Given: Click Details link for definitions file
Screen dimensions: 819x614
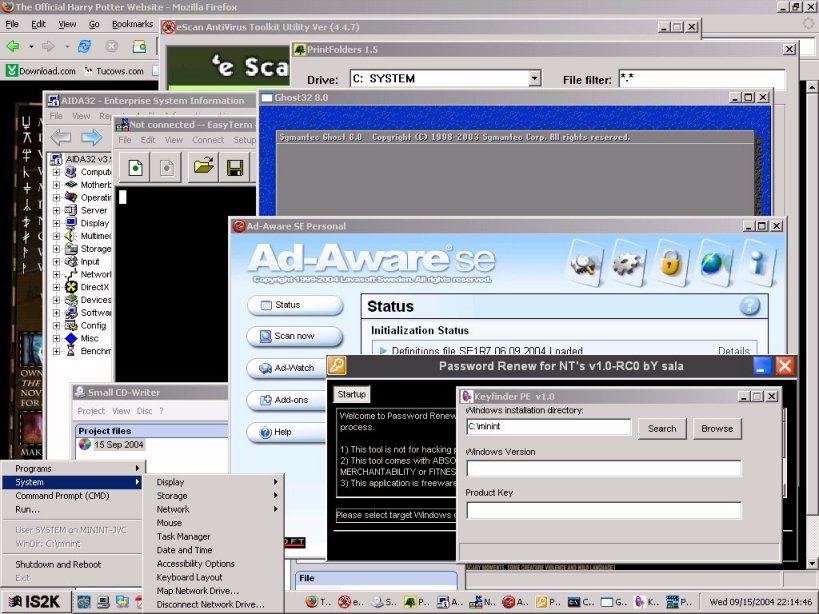Looking at the screenshot, I should (x=734, y=350).
